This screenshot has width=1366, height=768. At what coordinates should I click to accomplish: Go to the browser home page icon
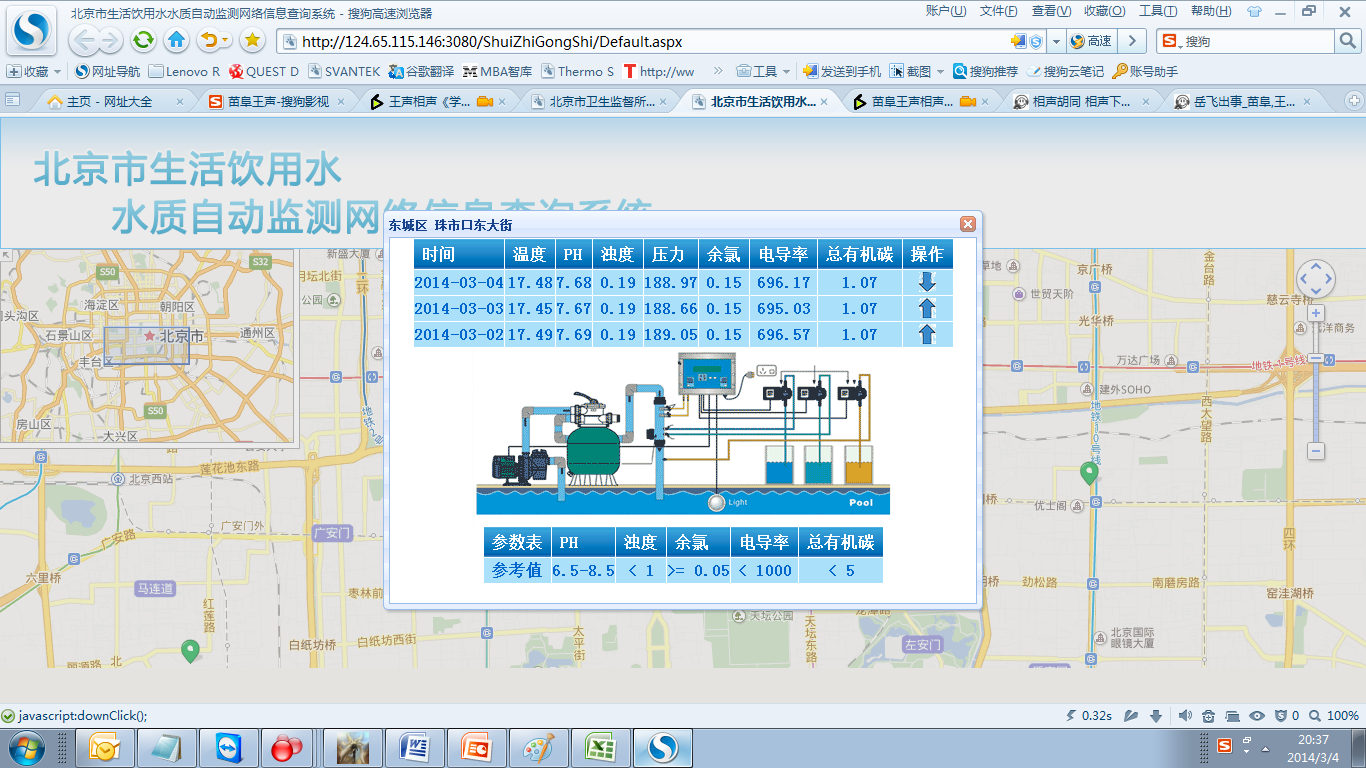click(177, 40)
